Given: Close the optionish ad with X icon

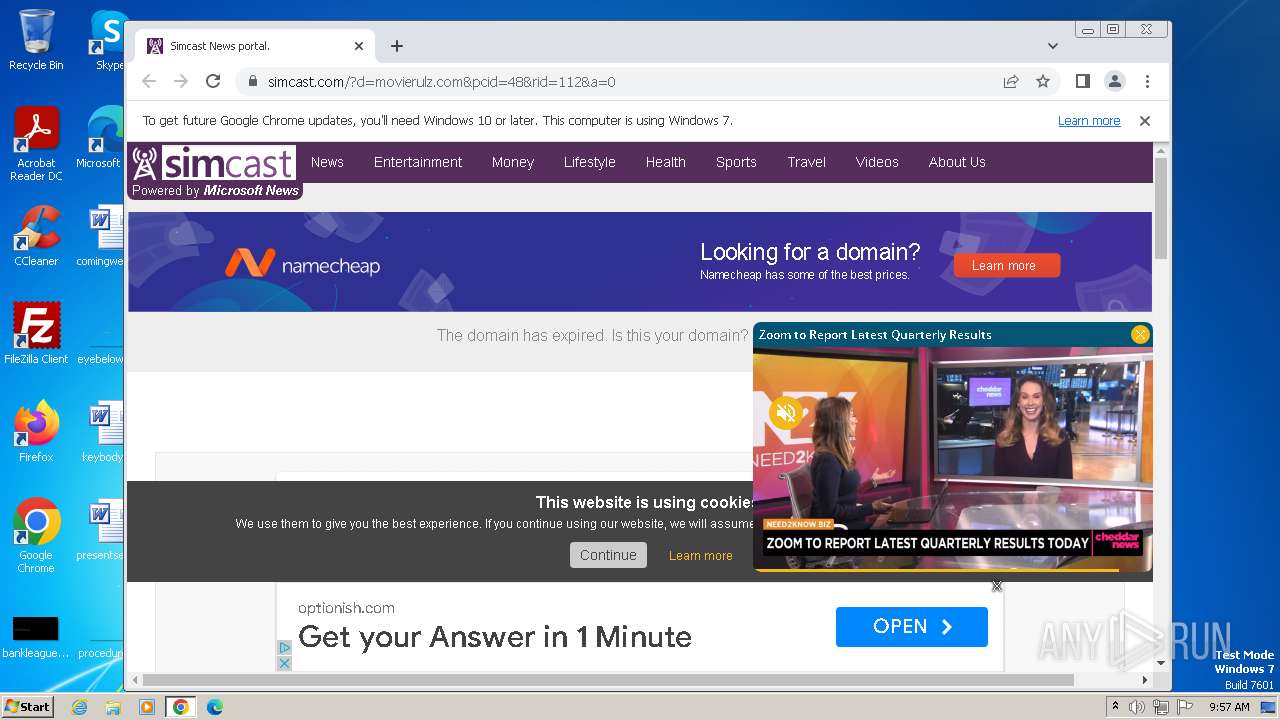Looking at the screenshot, I should [284, 663].
